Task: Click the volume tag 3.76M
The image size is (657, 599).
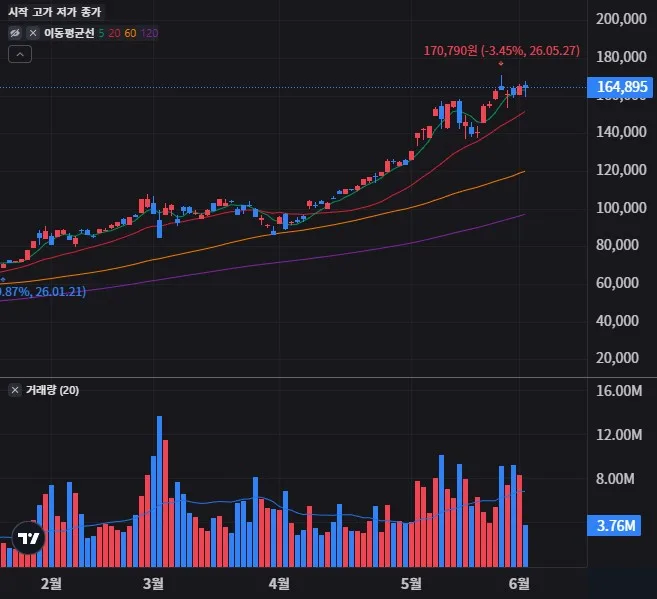Action: pos(614,525)
